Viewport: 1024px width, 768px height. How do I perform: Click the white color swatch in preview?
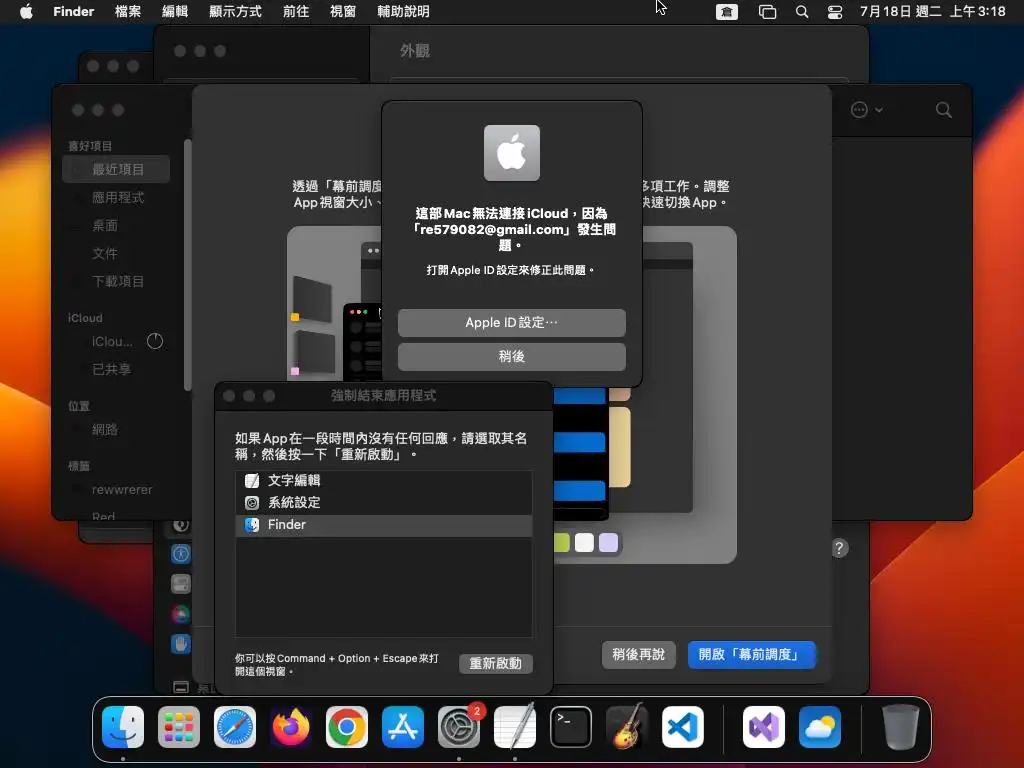click(584, 543)
